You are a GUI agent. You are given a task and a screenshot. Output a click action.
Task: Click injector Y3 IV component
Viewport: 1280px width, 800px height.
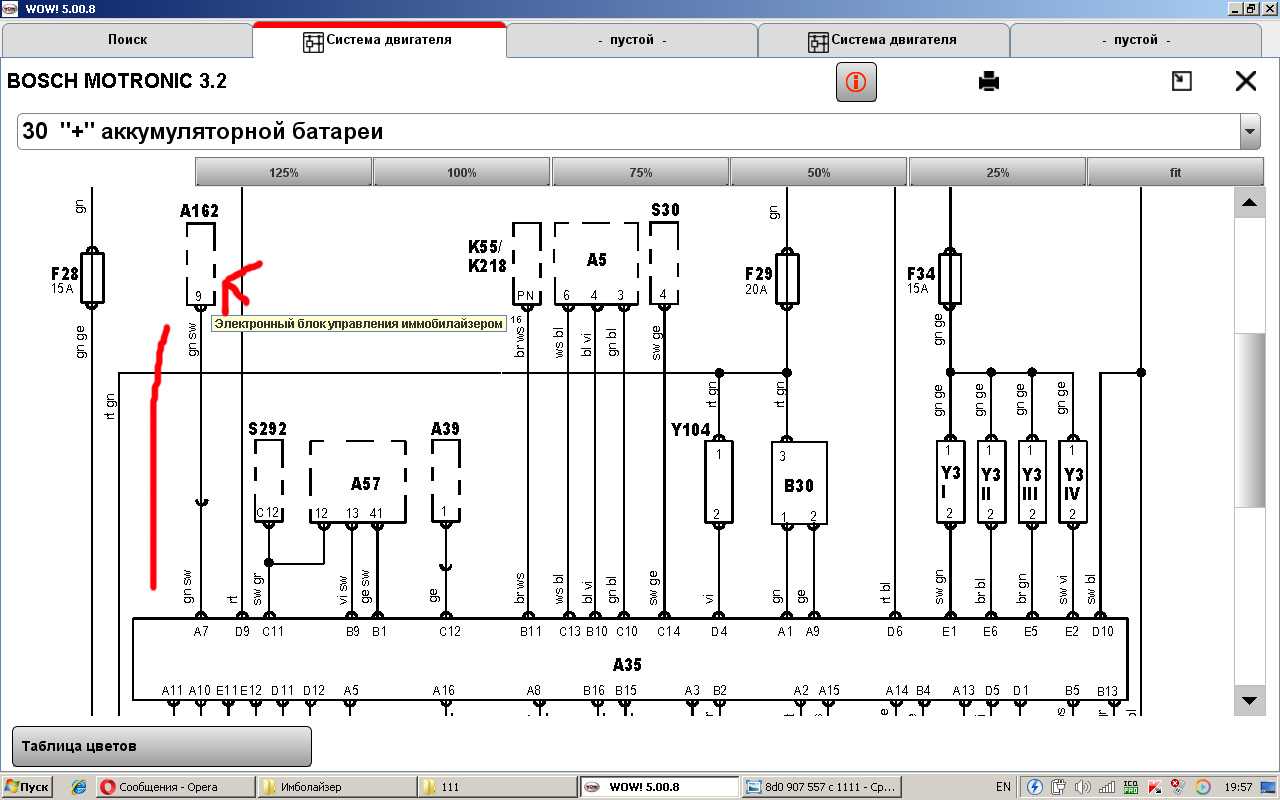(1073, 482)
